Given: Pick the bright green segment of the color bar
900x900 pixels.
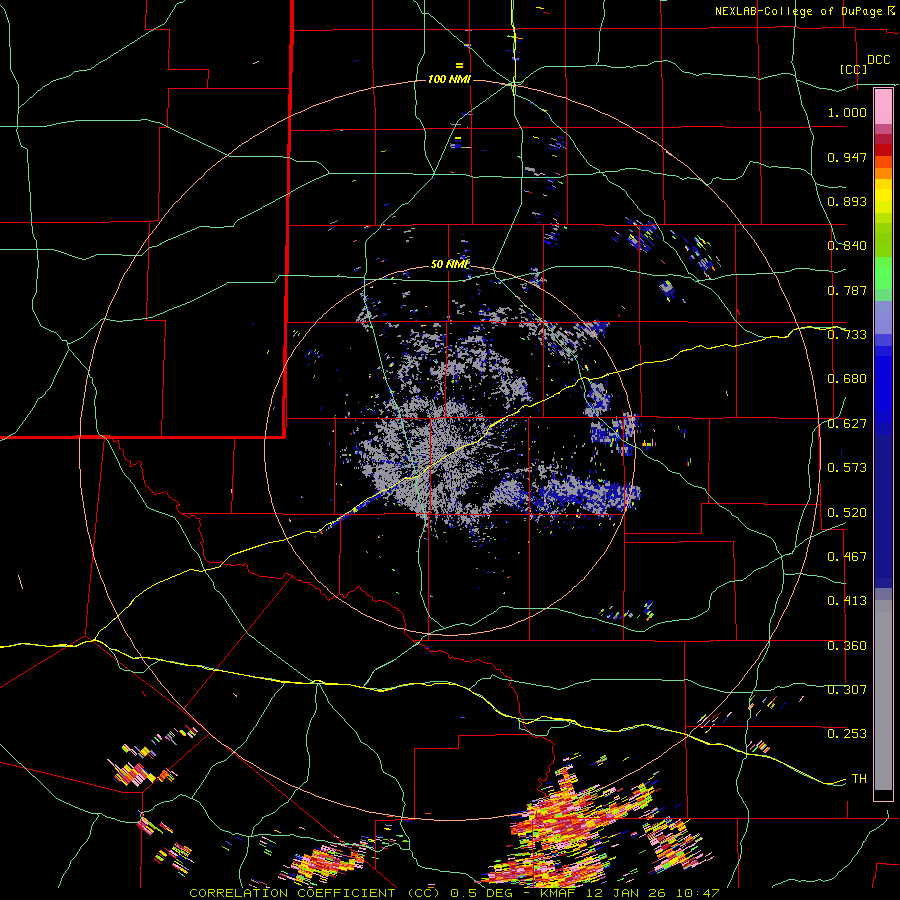Looking at the screenshot, I should point(883,273).
